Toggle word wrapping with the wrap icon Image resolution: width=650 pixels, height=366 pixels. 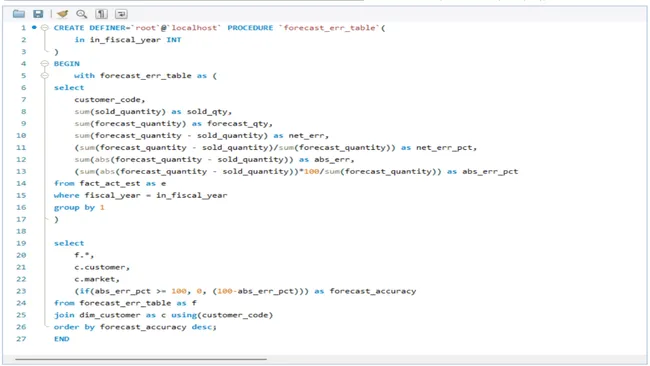point(121,14)
